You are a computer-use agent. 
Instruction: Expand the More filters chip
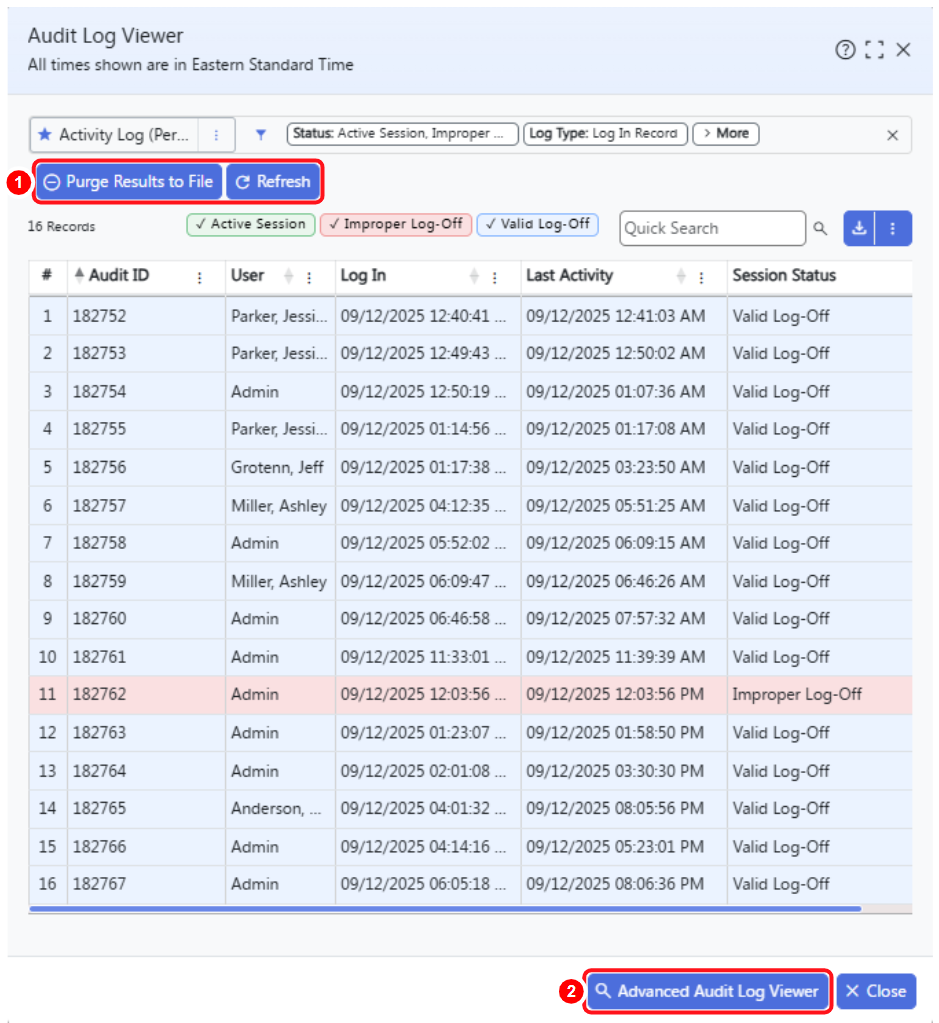726,134
